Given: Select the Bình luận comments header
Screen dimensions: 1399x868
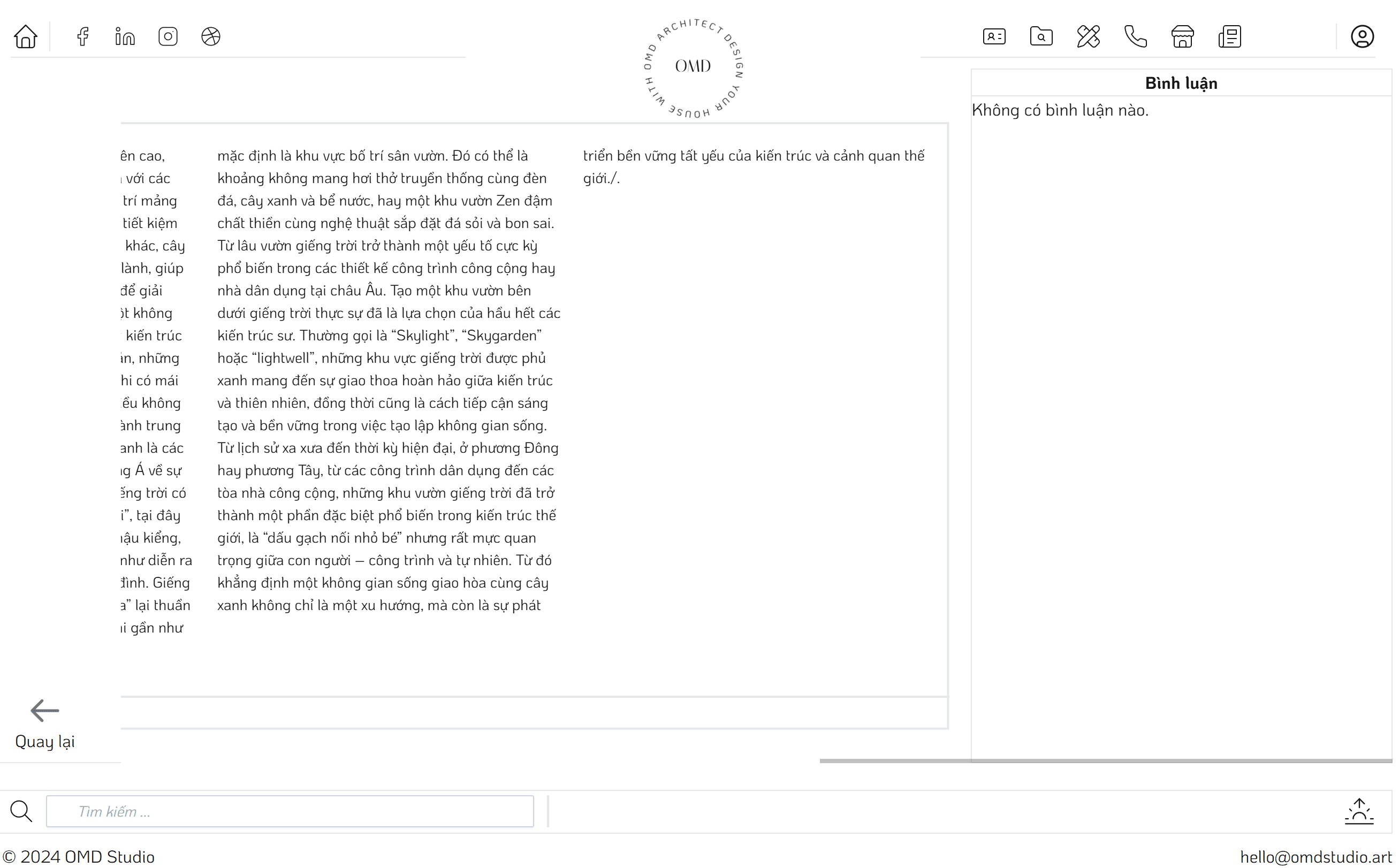Looking at the screenshot, I should (1181, 83).
